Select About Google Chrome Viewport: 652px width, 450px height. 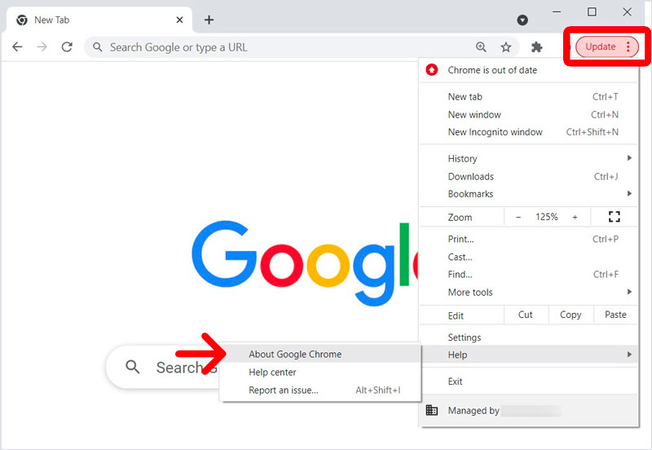[295, 354]
